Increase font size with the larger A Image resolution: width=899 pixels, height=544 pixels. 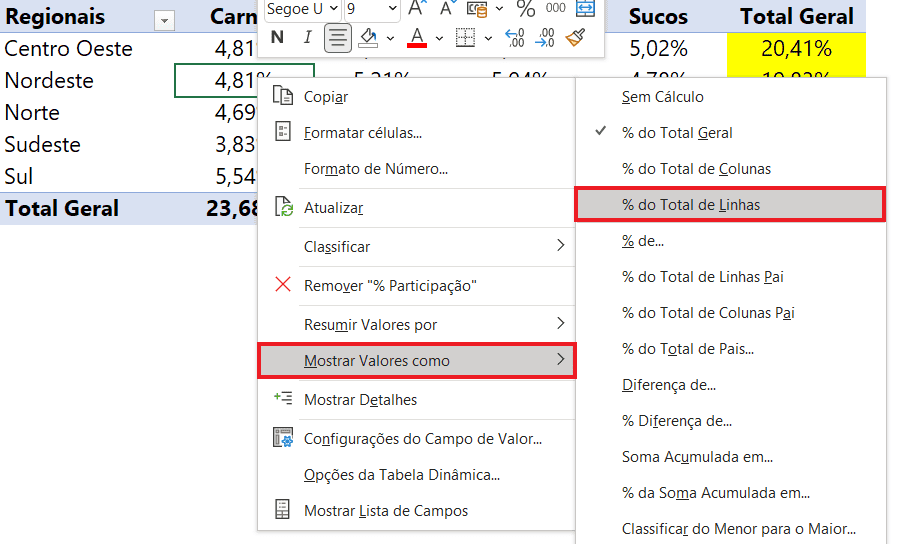click(x=418, y=9)
